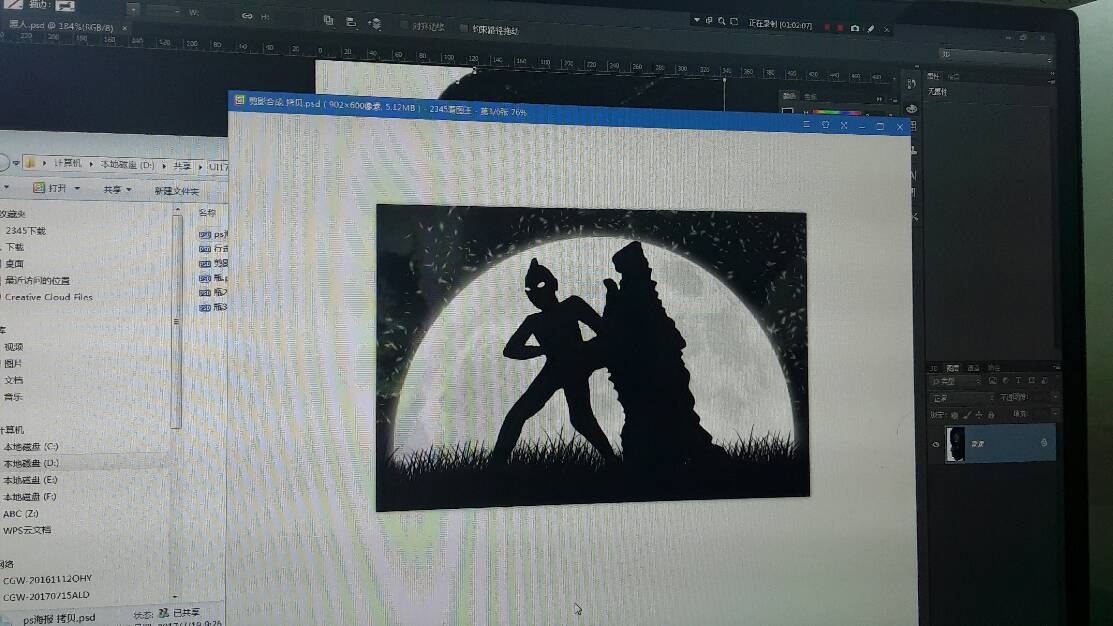This screenshot has width=1113, height=626.
Task: Click the path alignment icon in options bar
Action: click(x=351, y=22)
